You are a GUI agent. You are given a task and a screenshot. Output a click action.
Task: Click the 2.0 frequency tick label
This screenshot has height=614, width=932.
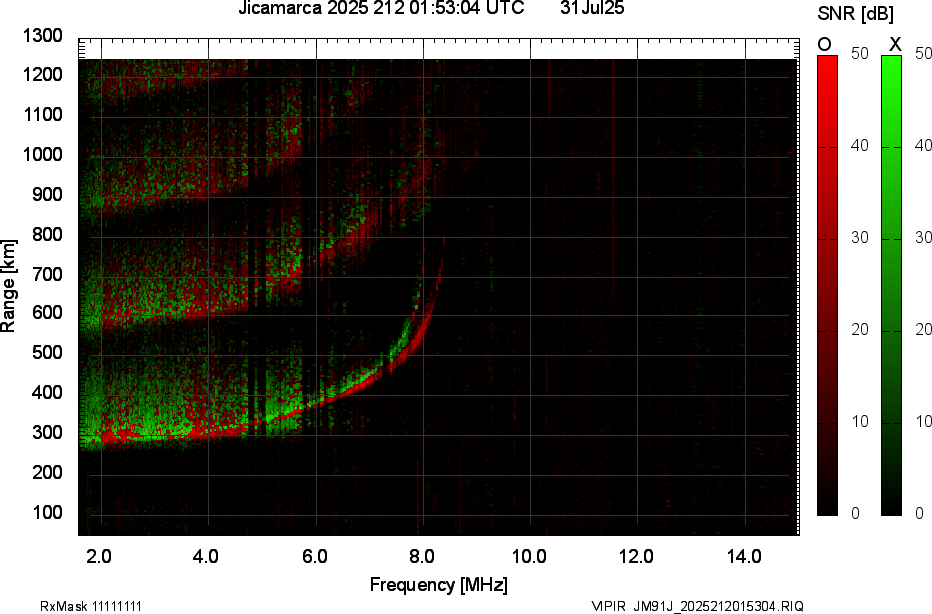[x=99, y=556]
